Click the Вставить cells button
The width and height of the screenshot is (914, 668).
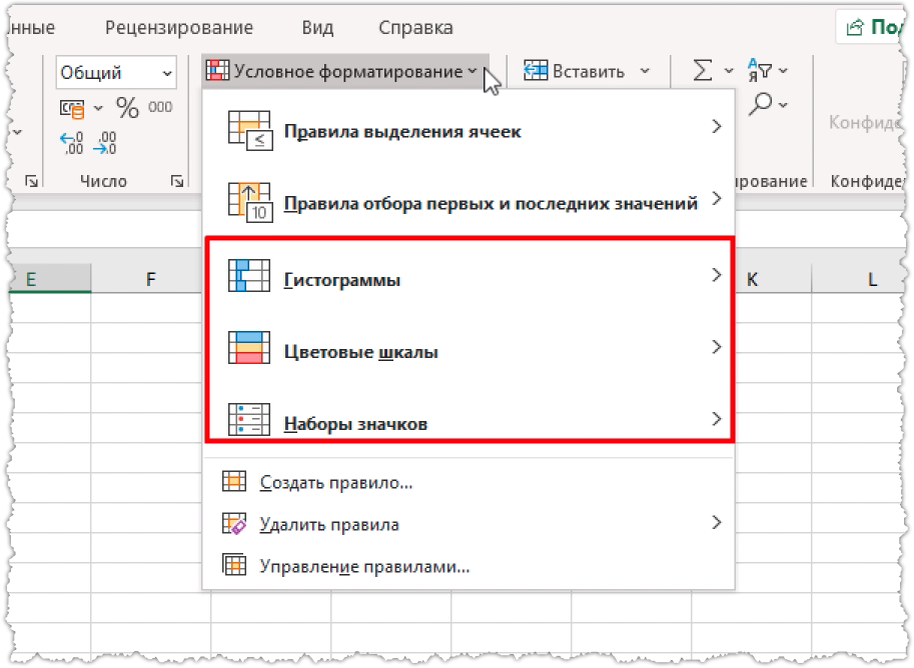(x=574, y=71)
